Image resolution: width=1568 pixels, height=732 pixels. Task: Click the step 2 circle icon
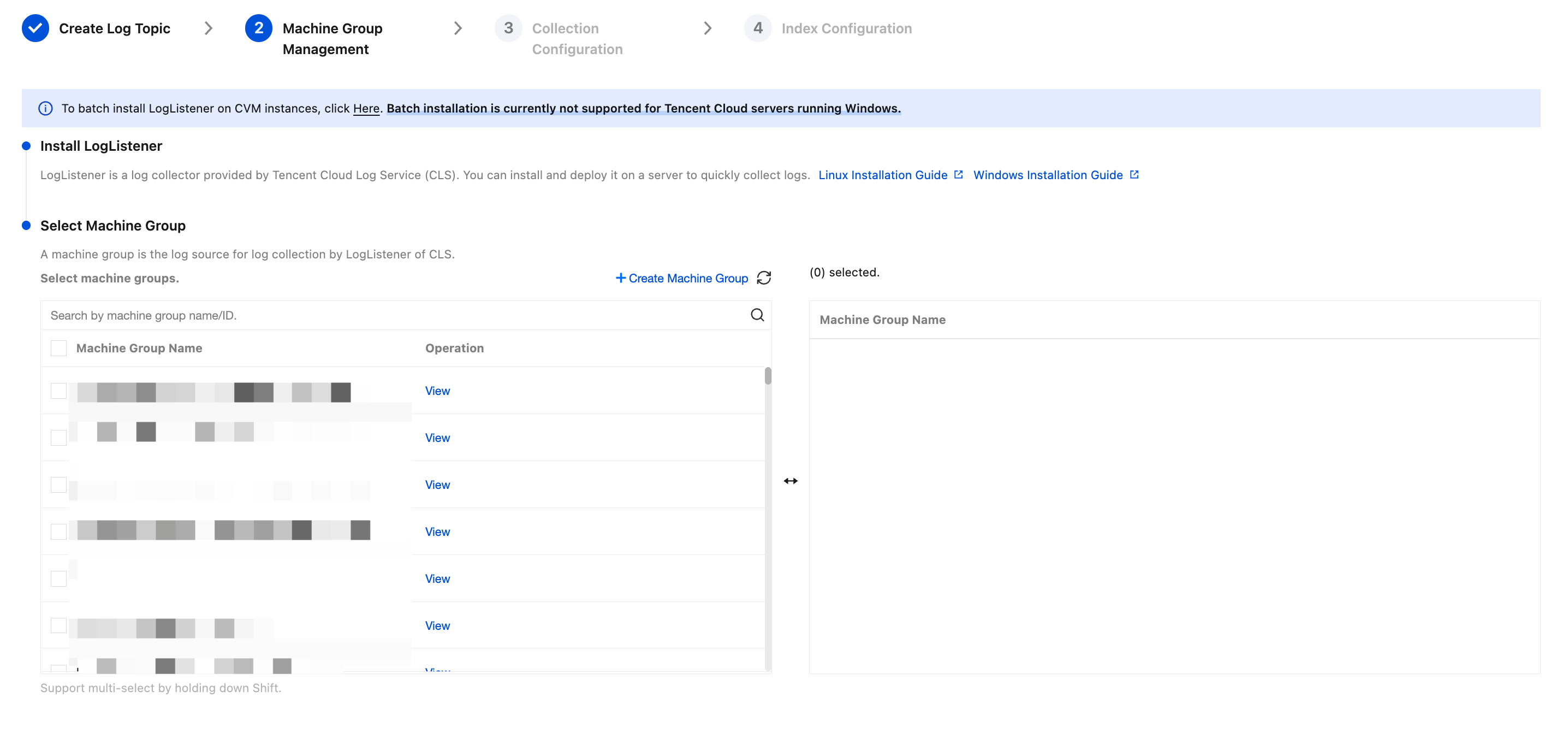point(259,28)
